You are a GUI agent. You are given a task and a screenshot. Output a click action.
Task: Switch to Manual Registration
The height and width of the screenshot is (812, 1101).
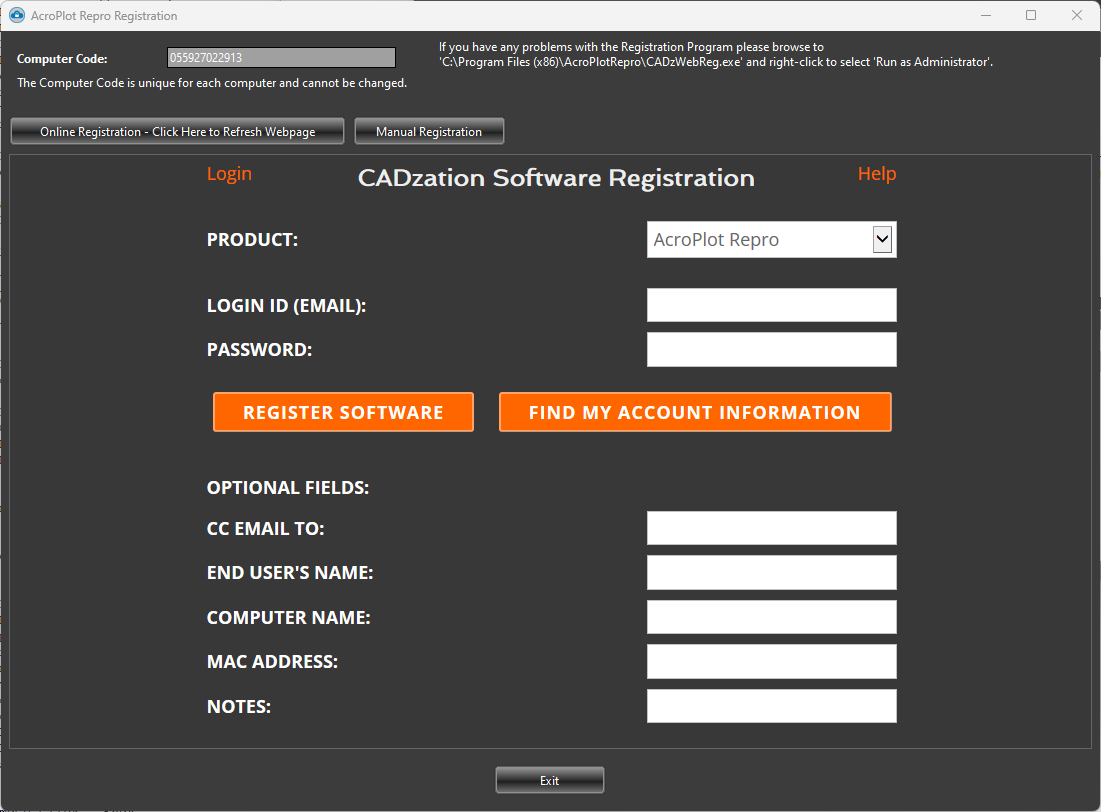coord(429,130)
